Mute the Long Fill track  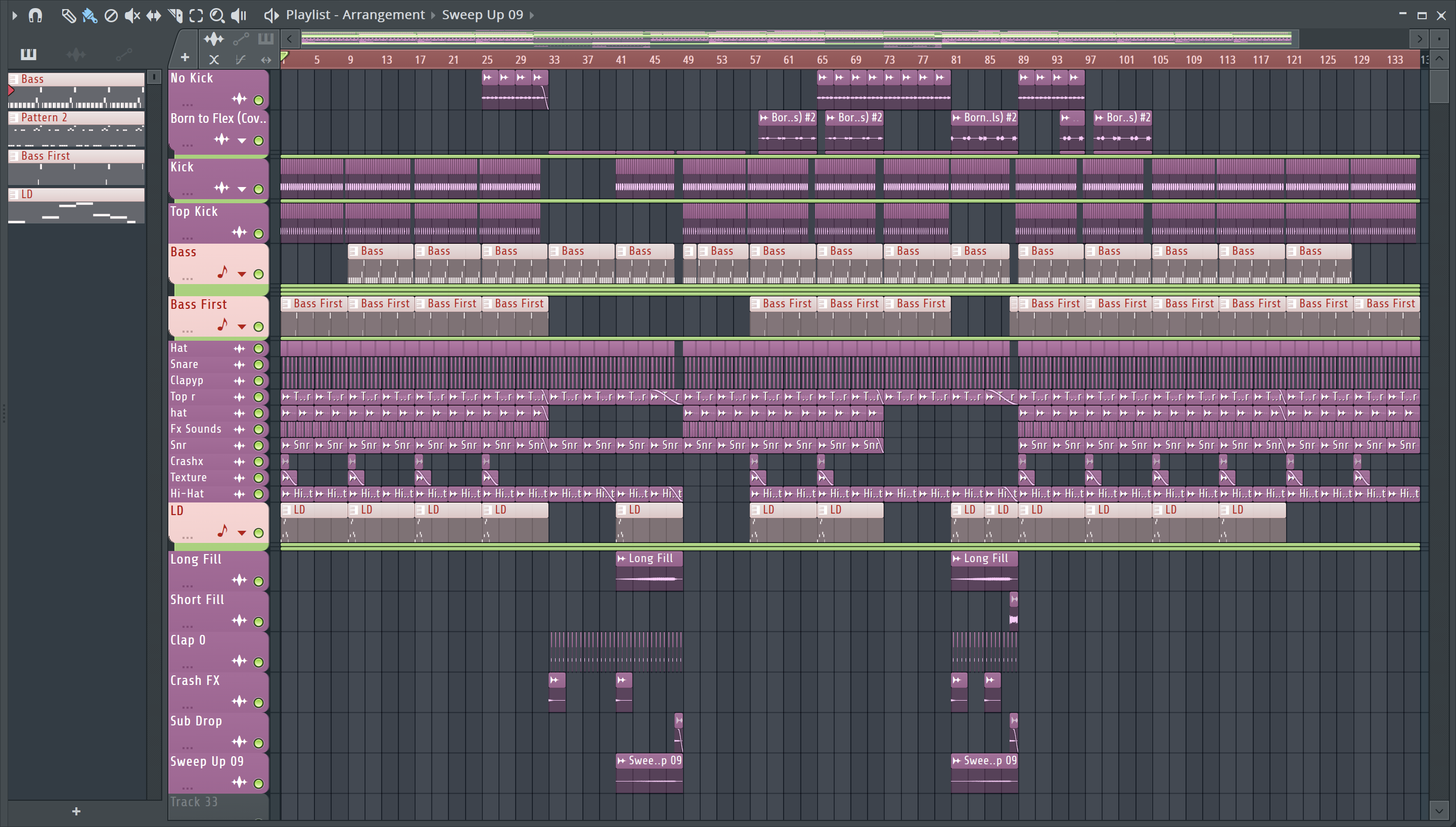tap(258, 581)
